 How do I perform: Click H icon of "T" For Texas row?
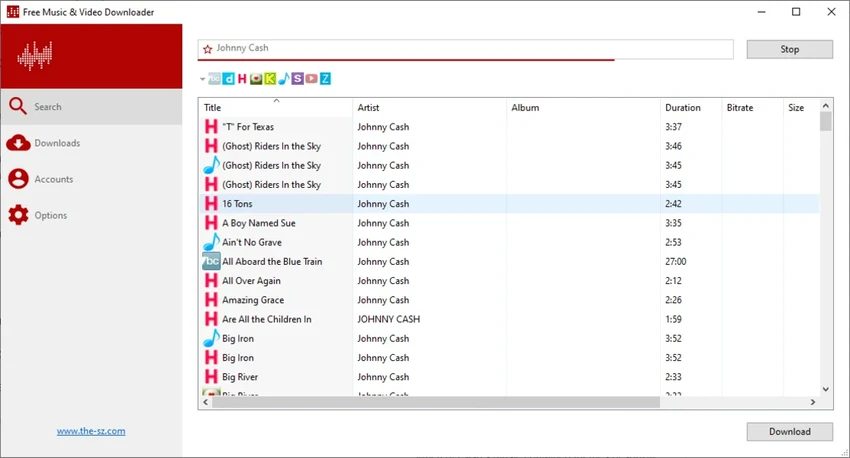coord(211,127)
